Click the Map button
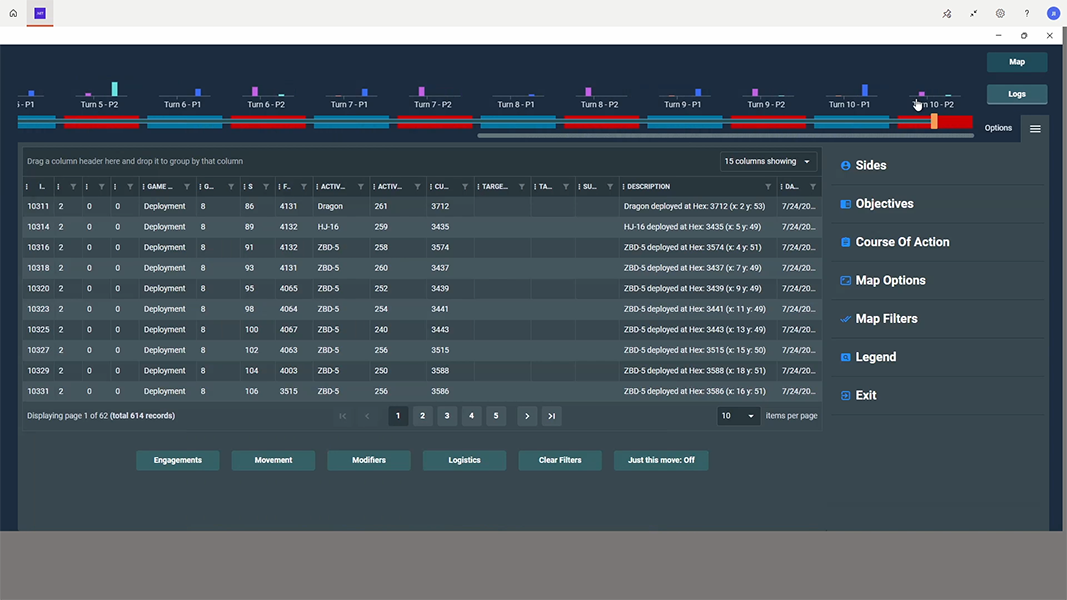 pyautogui.click(x=1017, y=62)
